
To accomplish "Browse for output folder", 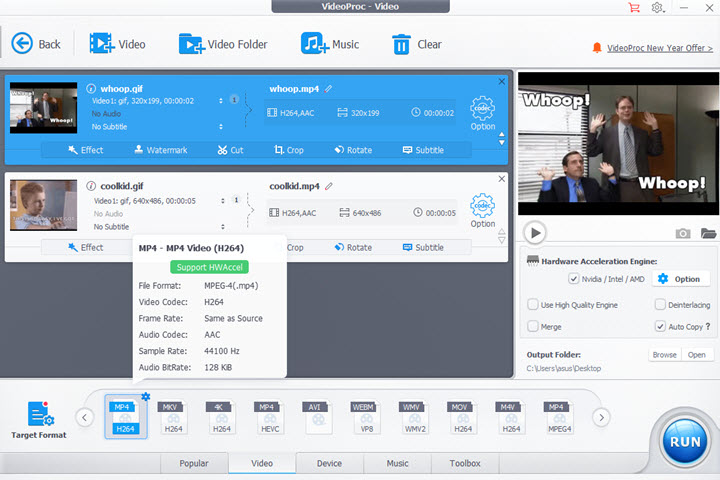I will click(664, 355).
